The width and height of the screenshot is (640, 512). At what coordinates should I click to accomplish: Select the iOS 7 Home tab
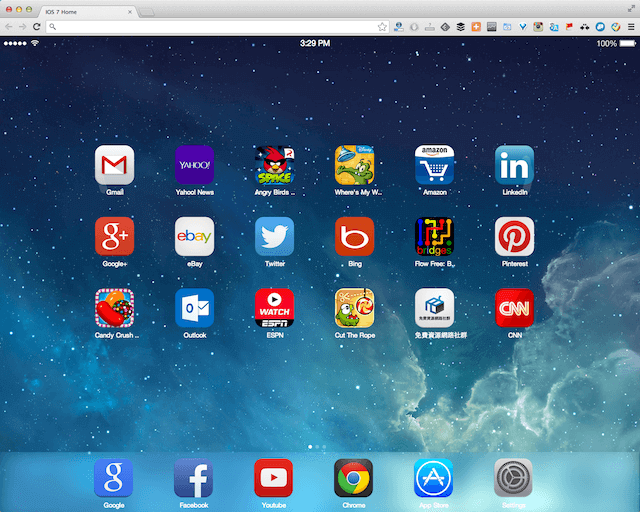(88, 12)
